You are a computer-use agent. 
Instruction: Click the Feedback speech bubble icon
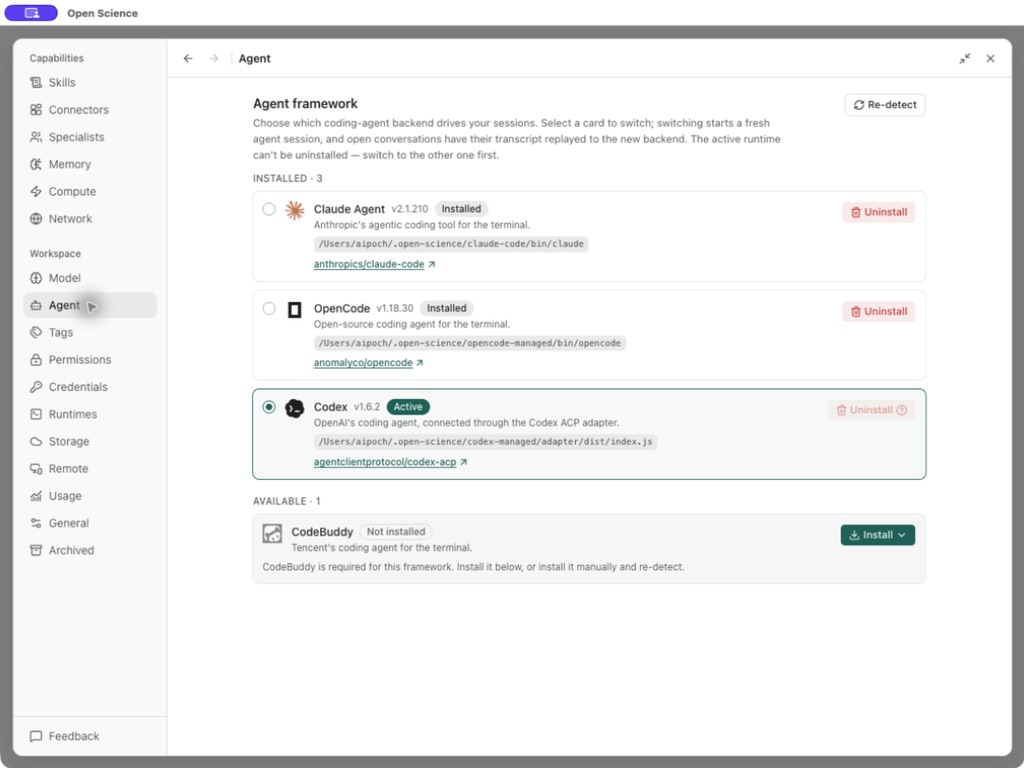[x=36, y=736]
